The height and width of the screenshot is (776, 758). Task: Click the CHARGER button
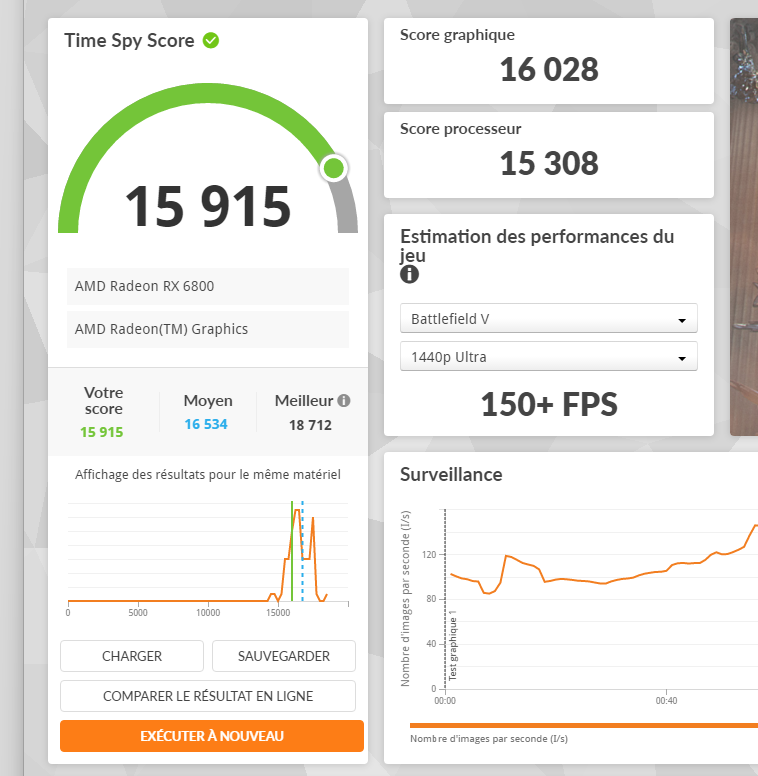[x=132, y=656]
